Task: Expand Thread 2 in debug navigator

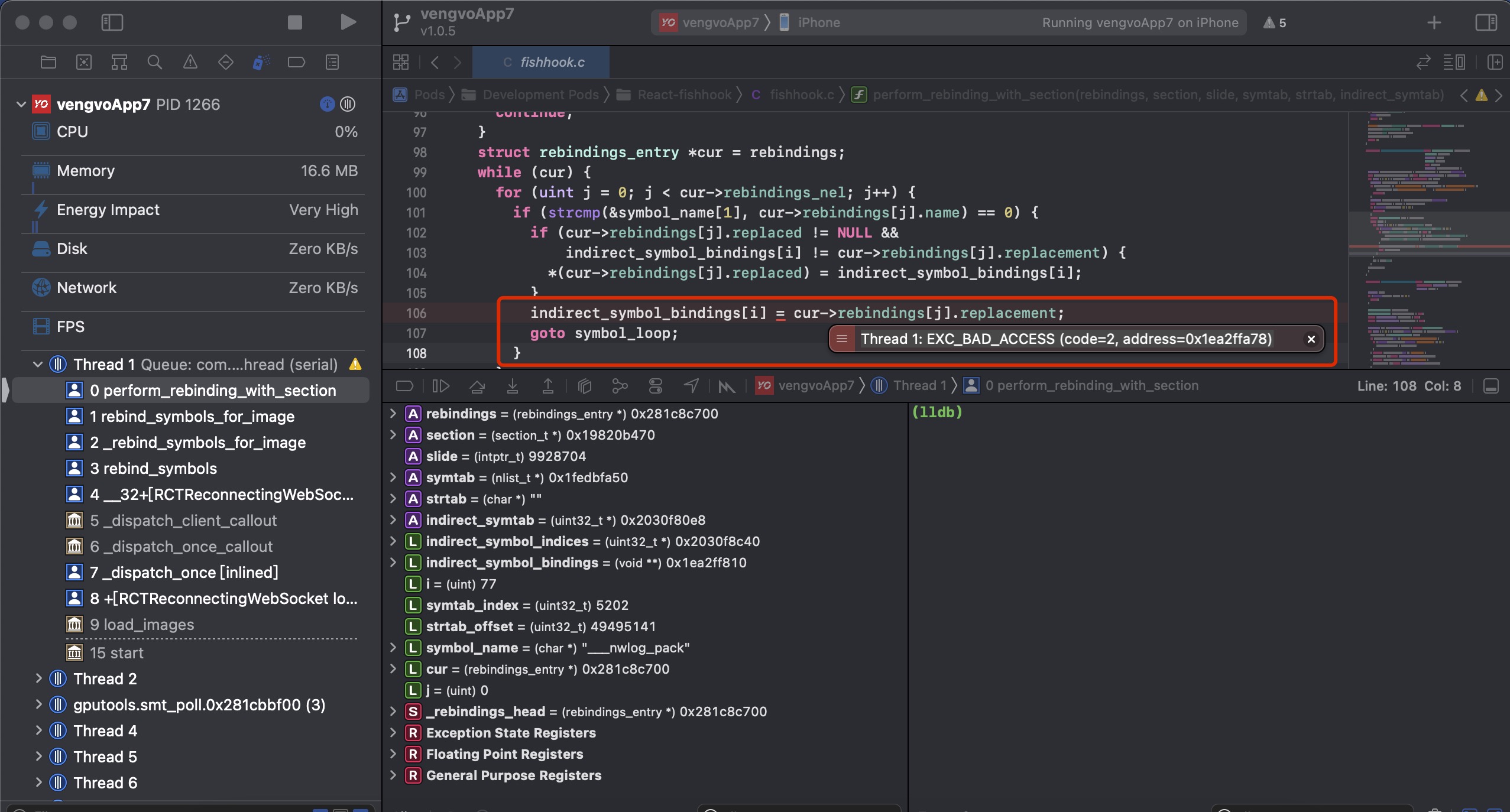Action: pos(38,678)
